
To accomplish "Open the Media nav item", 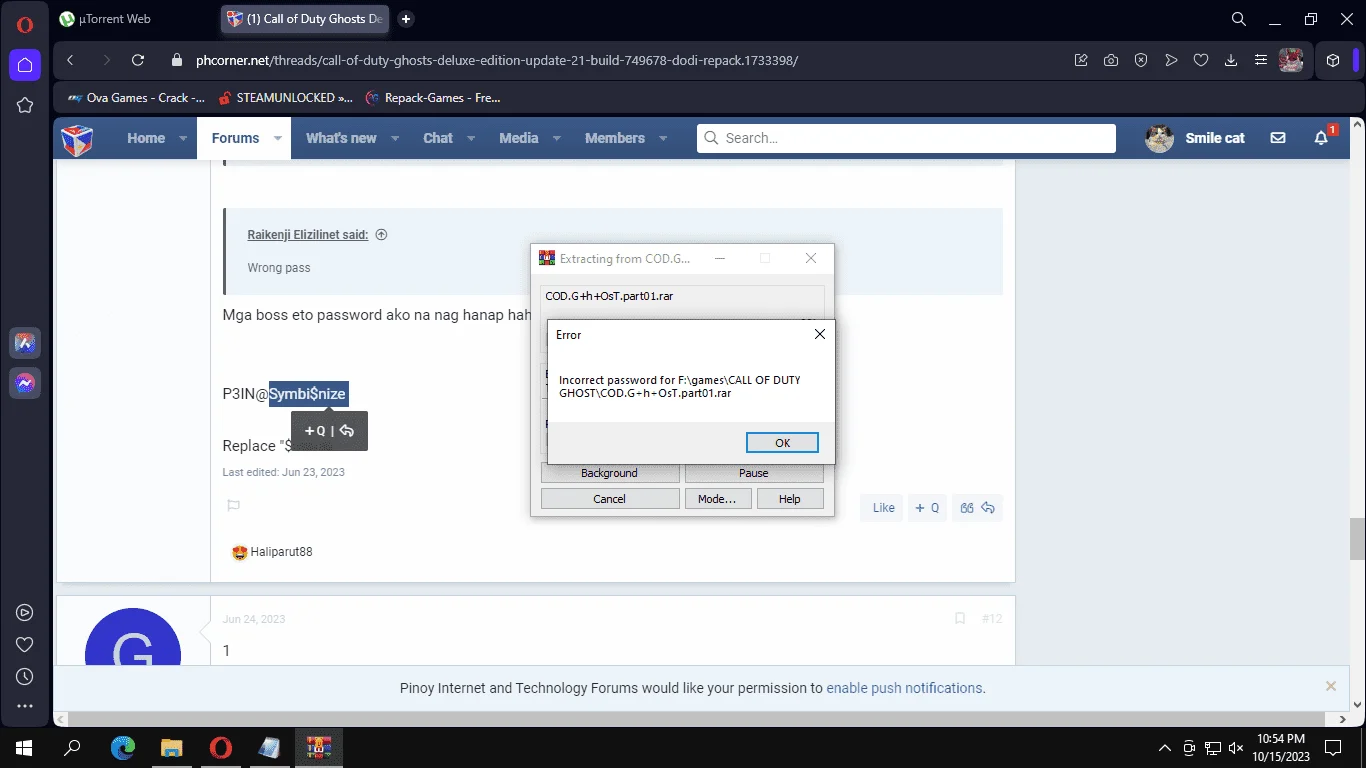I will 519,138.
